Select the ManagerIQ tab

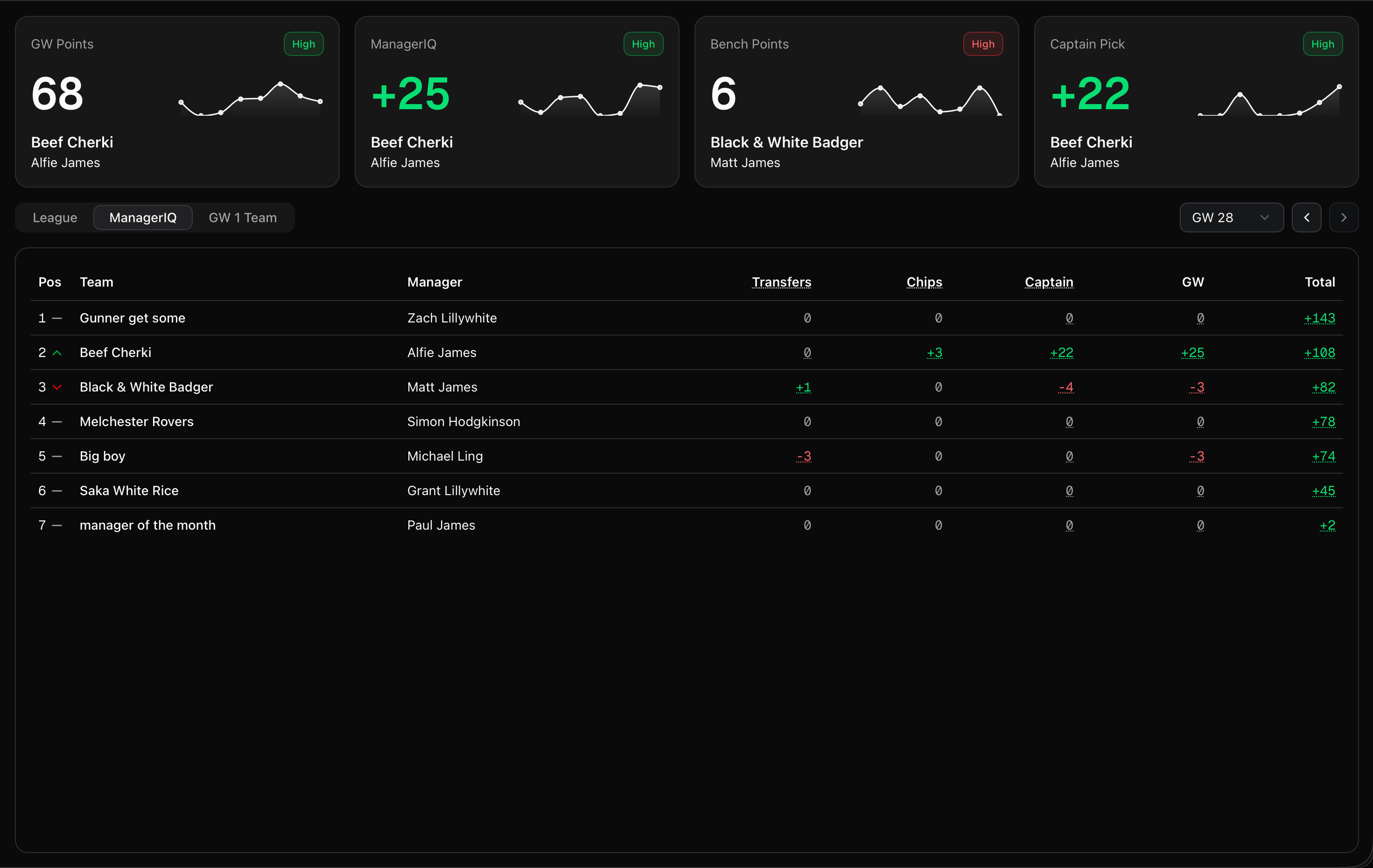click(x=143, y=217)
